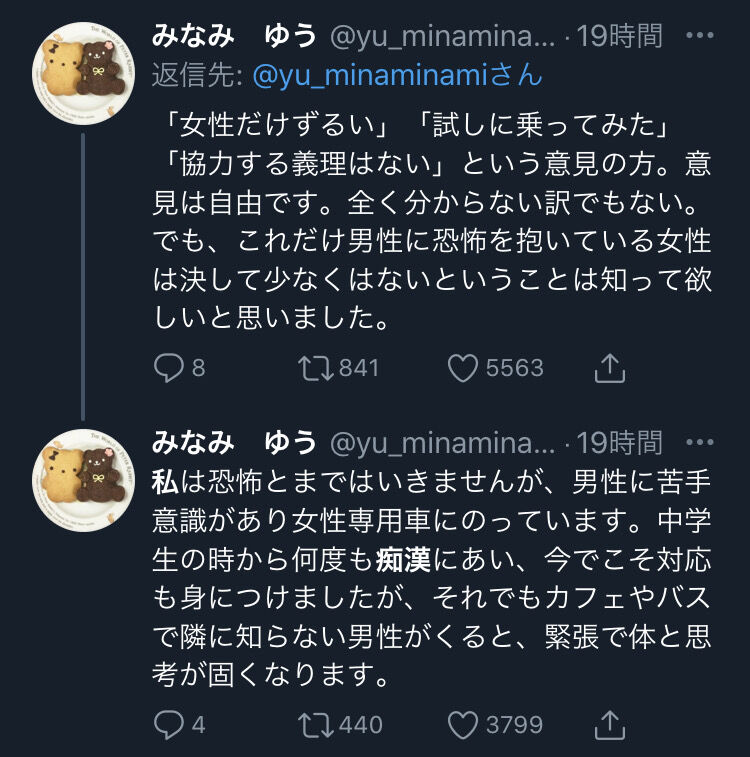
Task: Like the tweet showing 3799 likes
Action: [x=463, y=724]
